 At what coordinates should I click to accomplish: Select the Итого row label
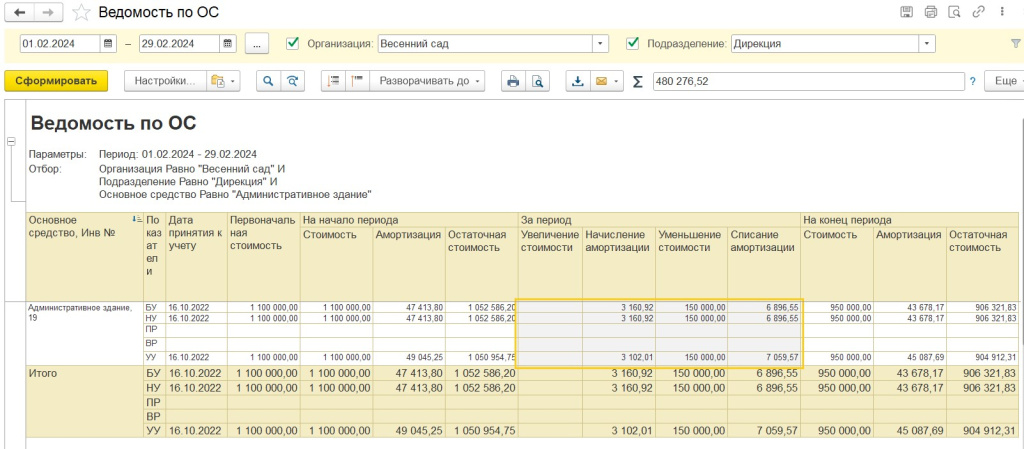pyautogui.click(x=85, y=401)
